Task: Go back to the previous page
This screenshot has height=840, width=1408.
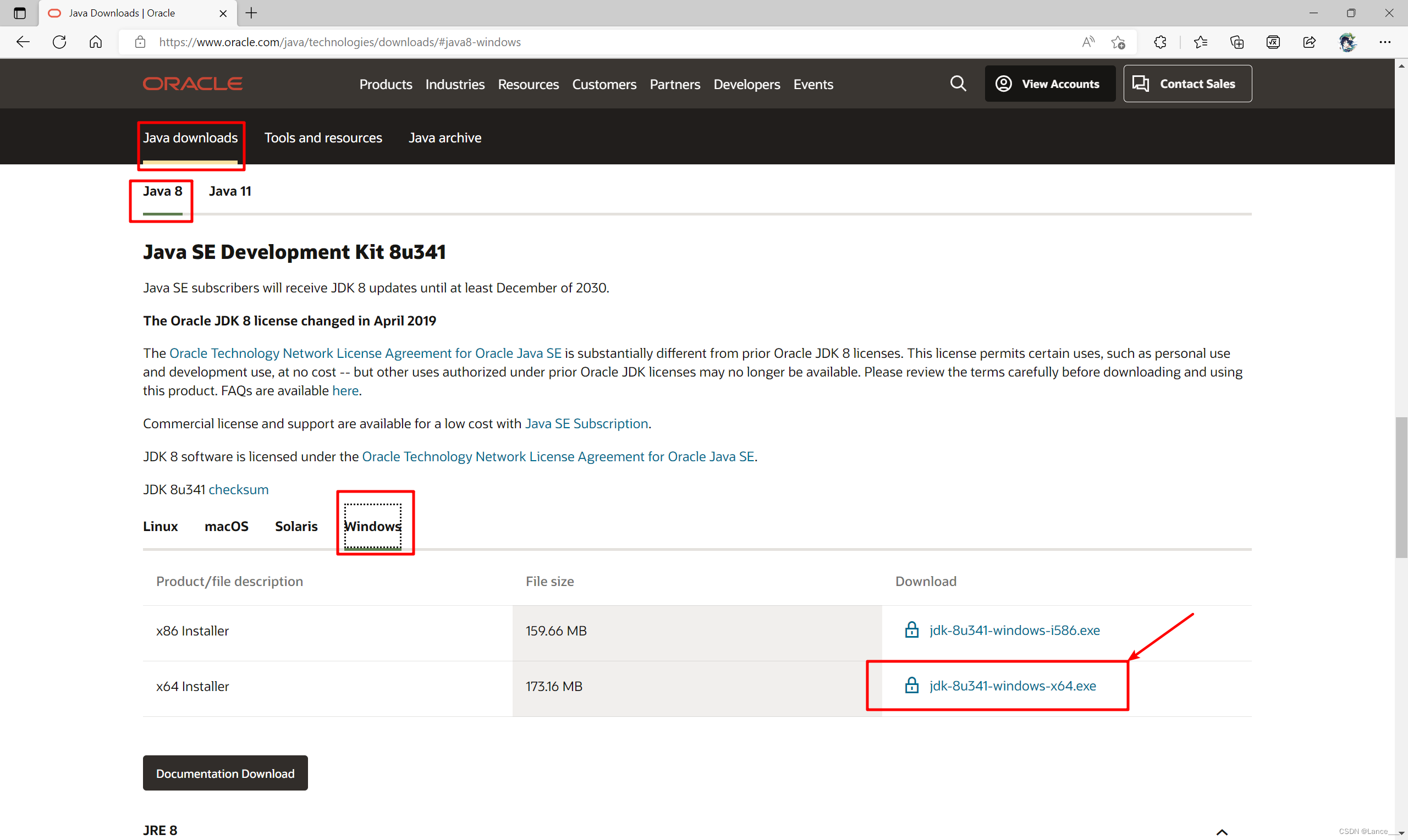Action: click(23, 42)
